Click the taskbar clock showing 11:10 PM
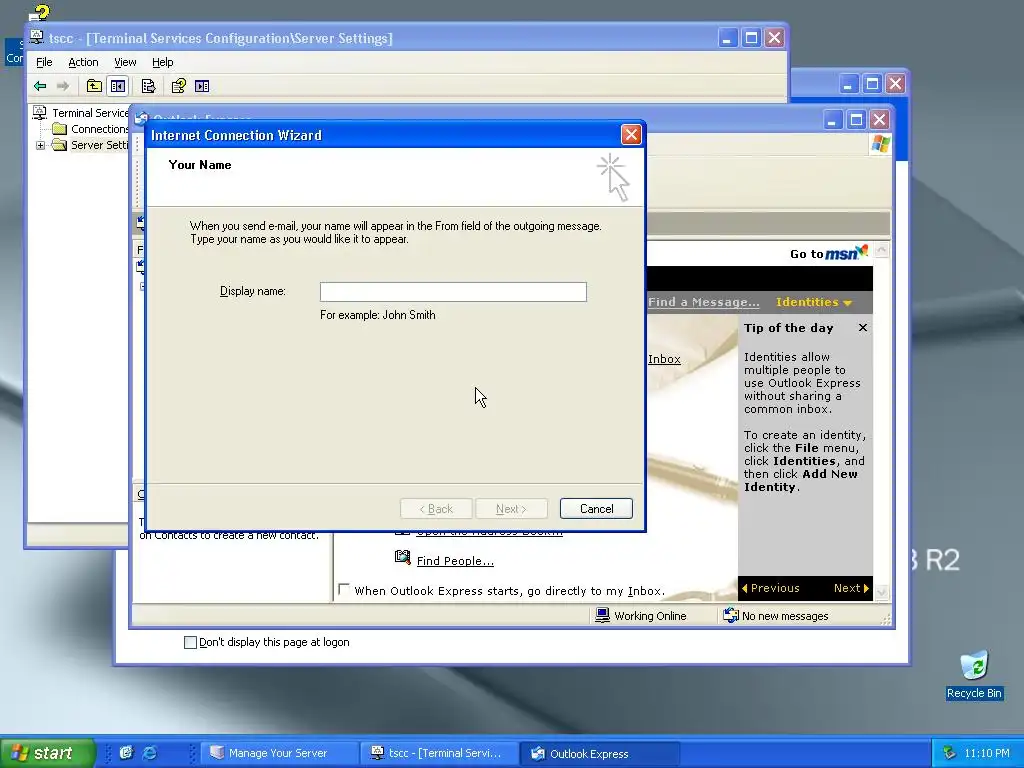This screenshot has width=1024, height=768. (987, 753)
